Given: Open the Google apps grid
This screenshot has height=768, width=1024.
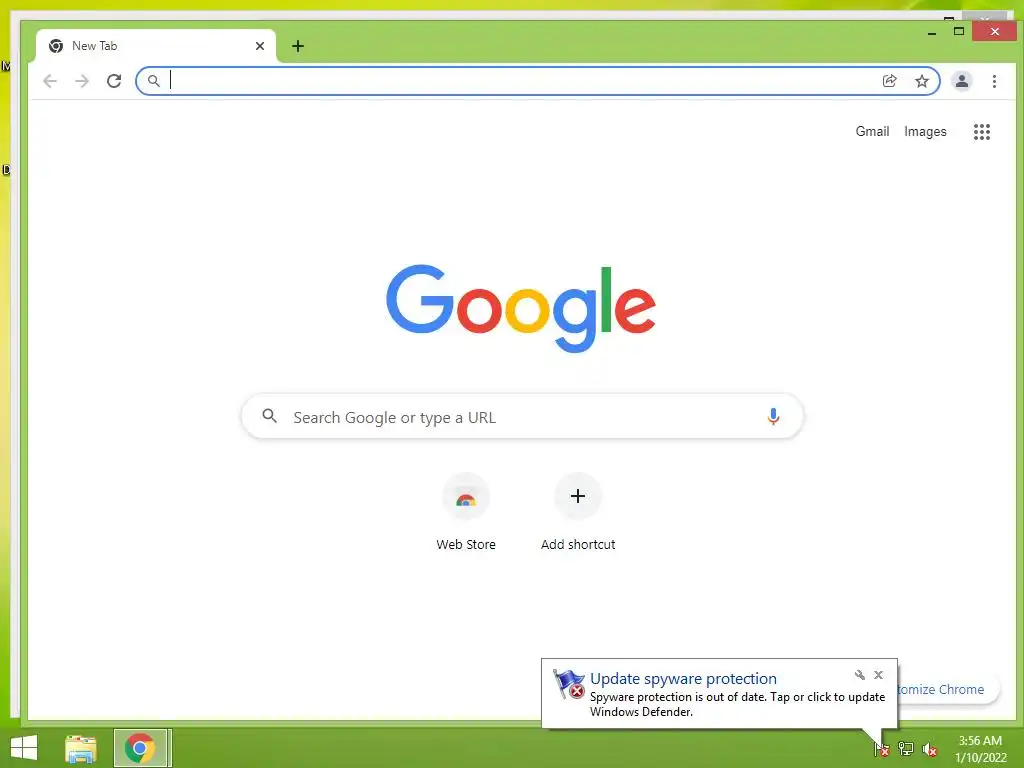Looking at the screenshot, I should tap(982, 132).
